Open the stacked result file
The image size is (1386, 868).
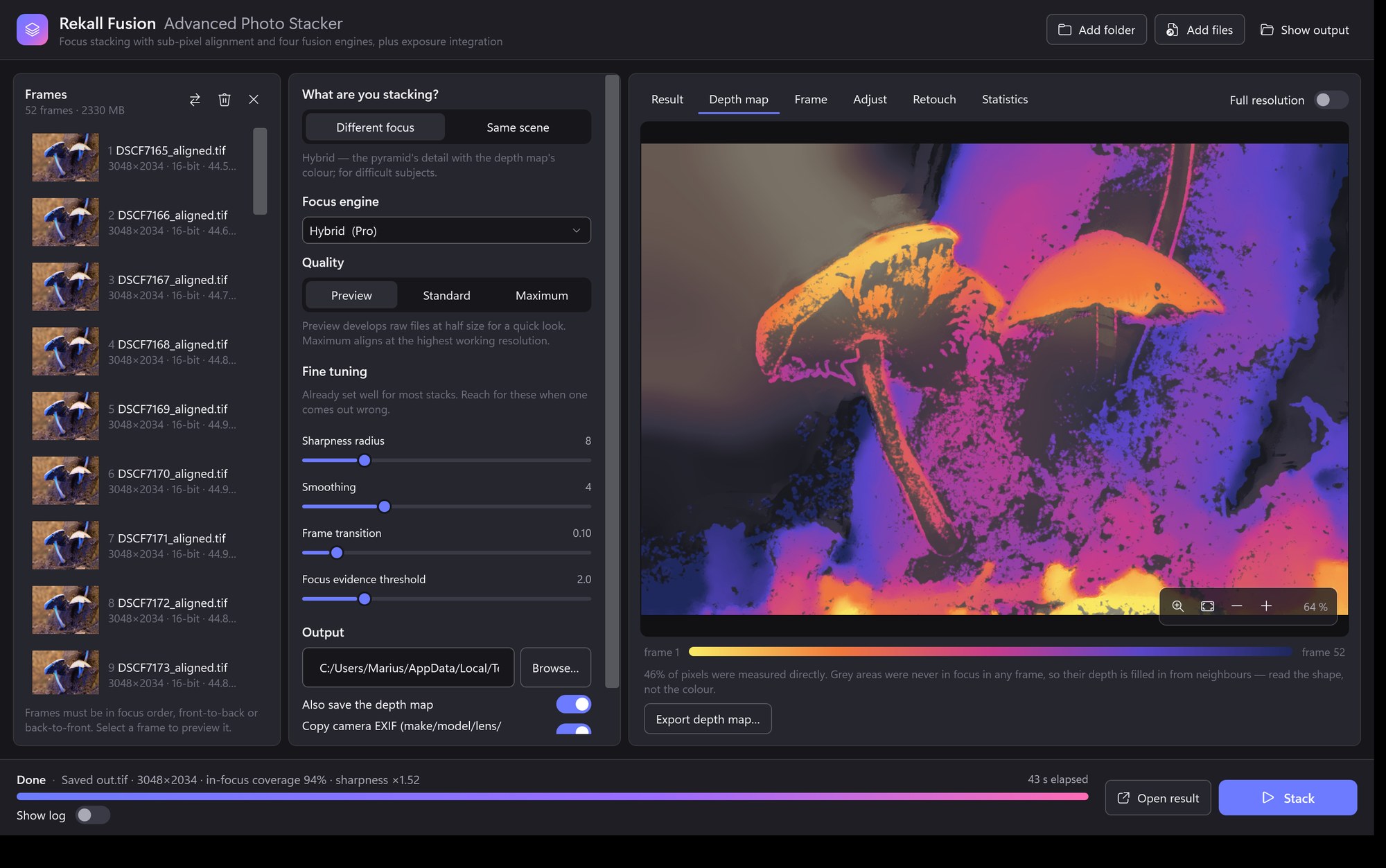point(1158,798)
